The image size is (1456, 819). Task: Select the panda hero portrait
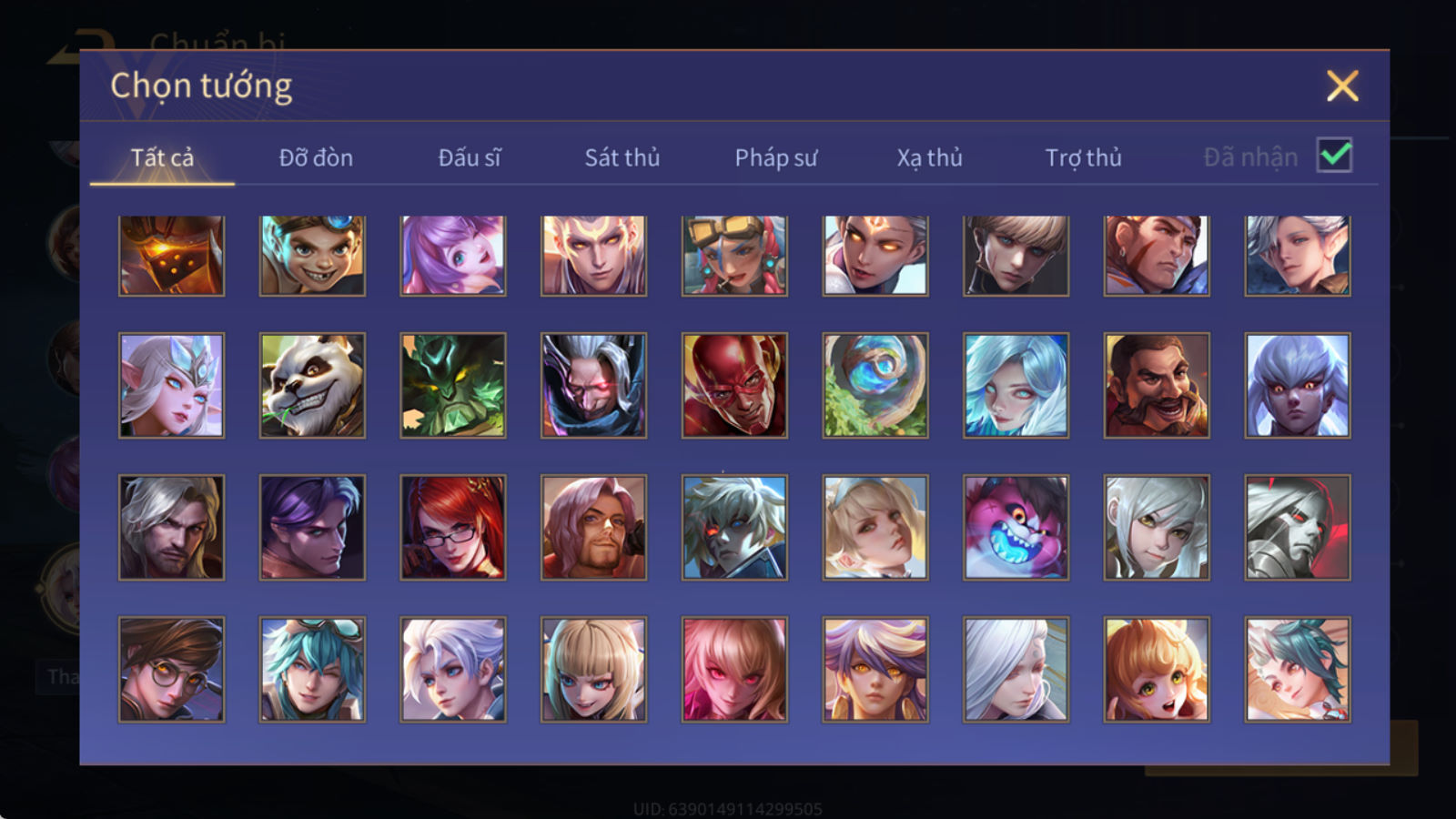[312, 385]
